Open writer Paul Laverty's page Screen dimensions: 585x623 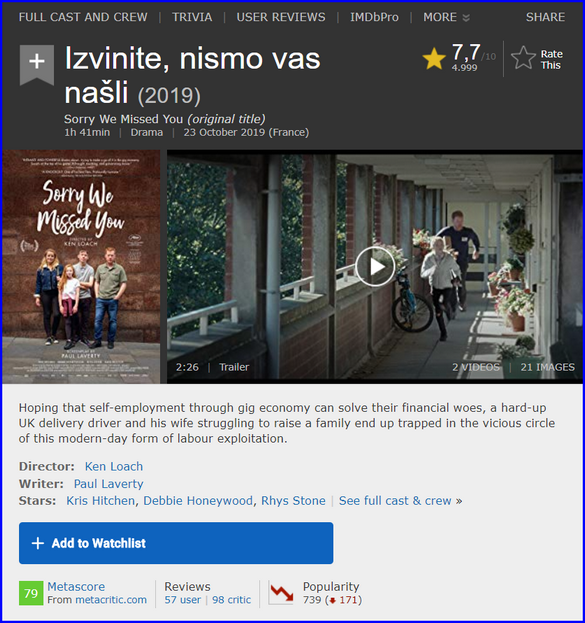point(108,484)
